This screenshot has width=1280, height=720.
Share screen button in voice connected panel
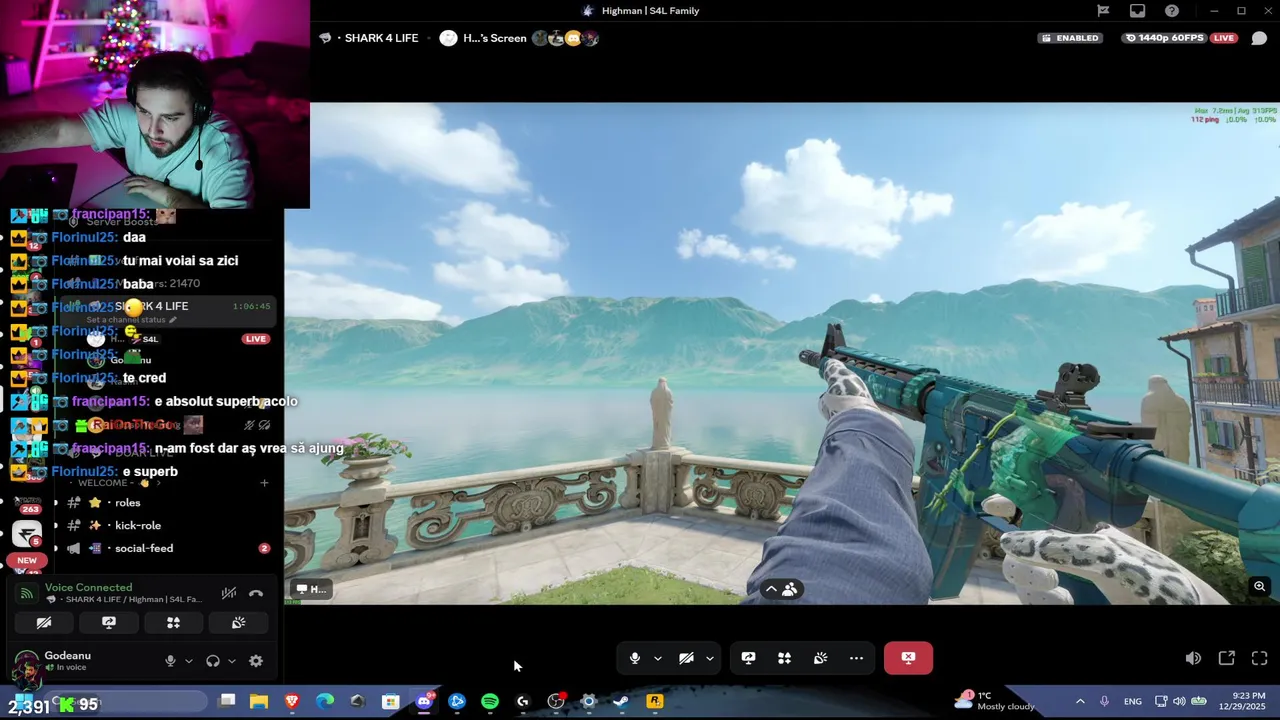click(x=109, y=622)
